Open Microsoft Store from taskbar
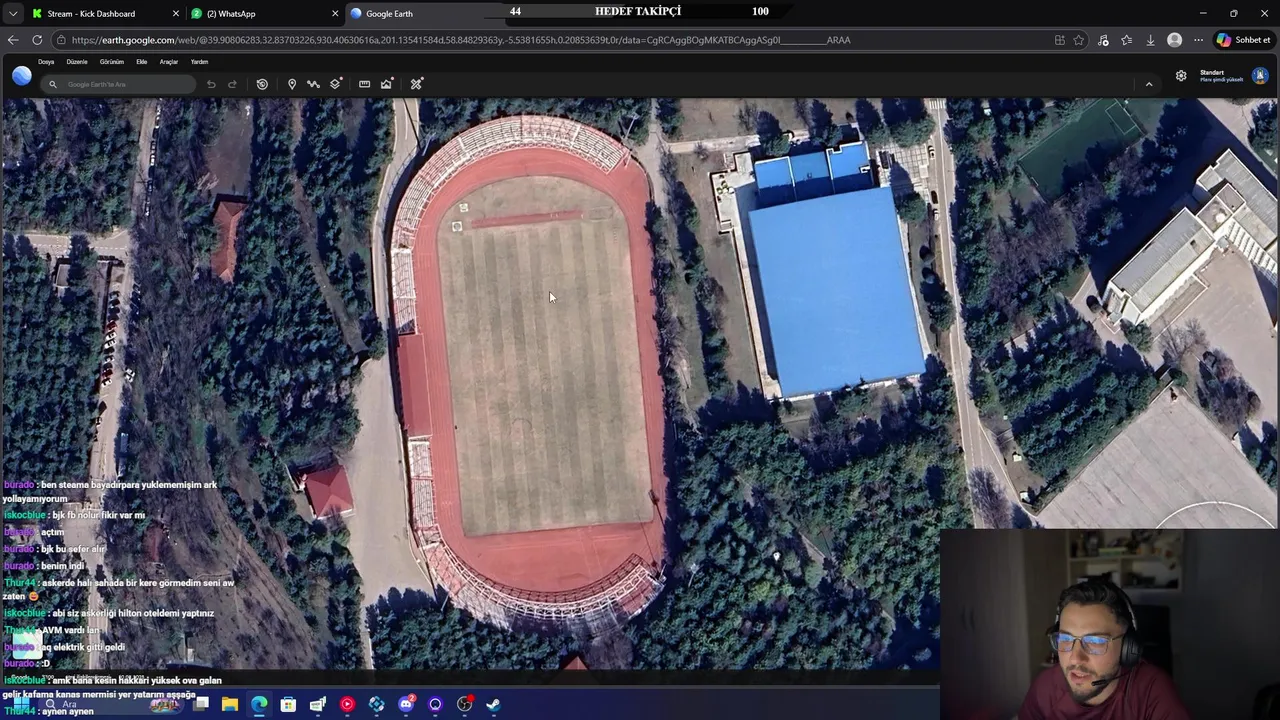The height and width of the screenshot is (720, 1280). coord(288,704)
